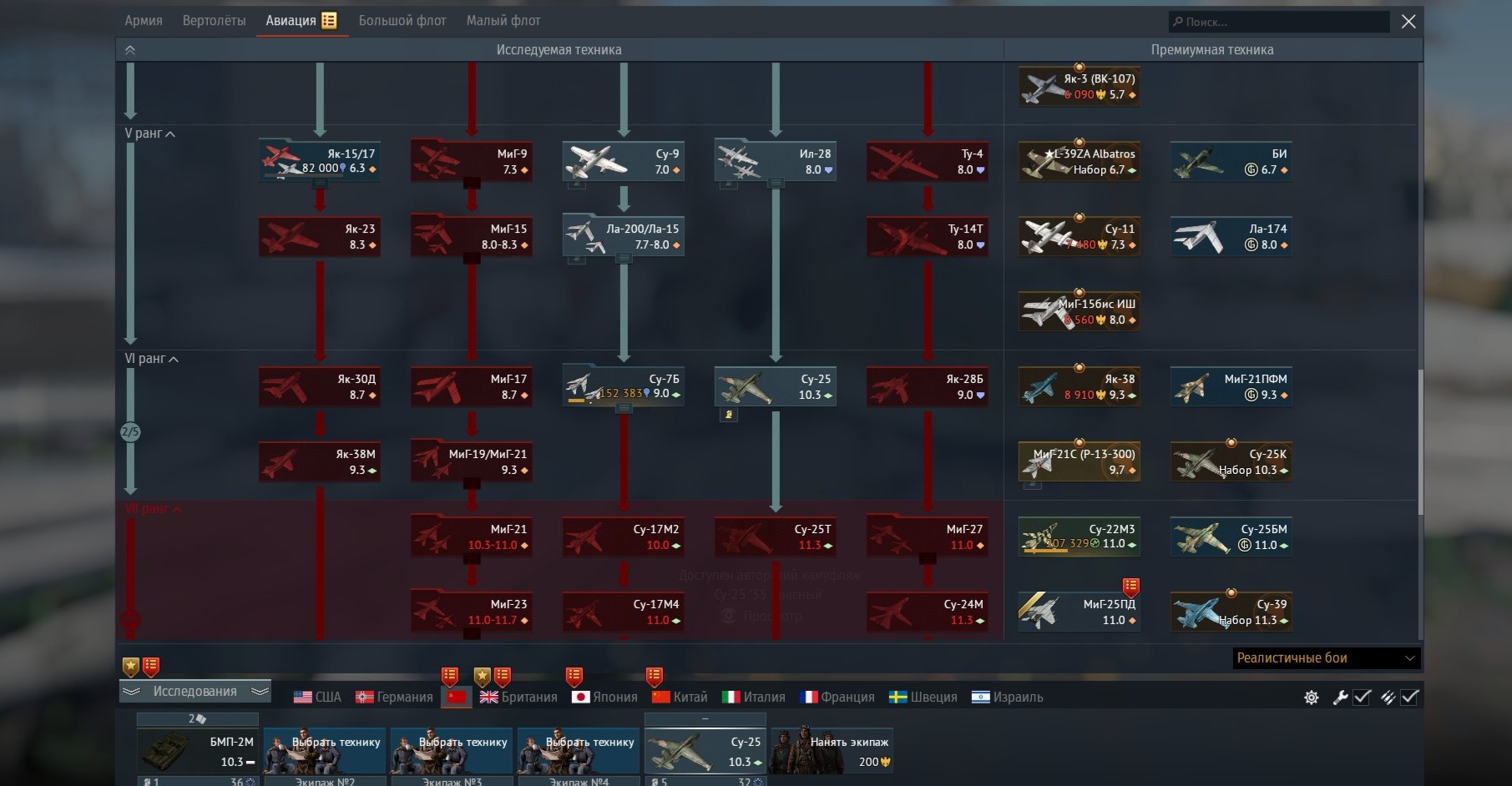Select the Су-7Б research card
Viewport: 1512px width, 786px height.
pyautogui.click(x=624, y=386)
